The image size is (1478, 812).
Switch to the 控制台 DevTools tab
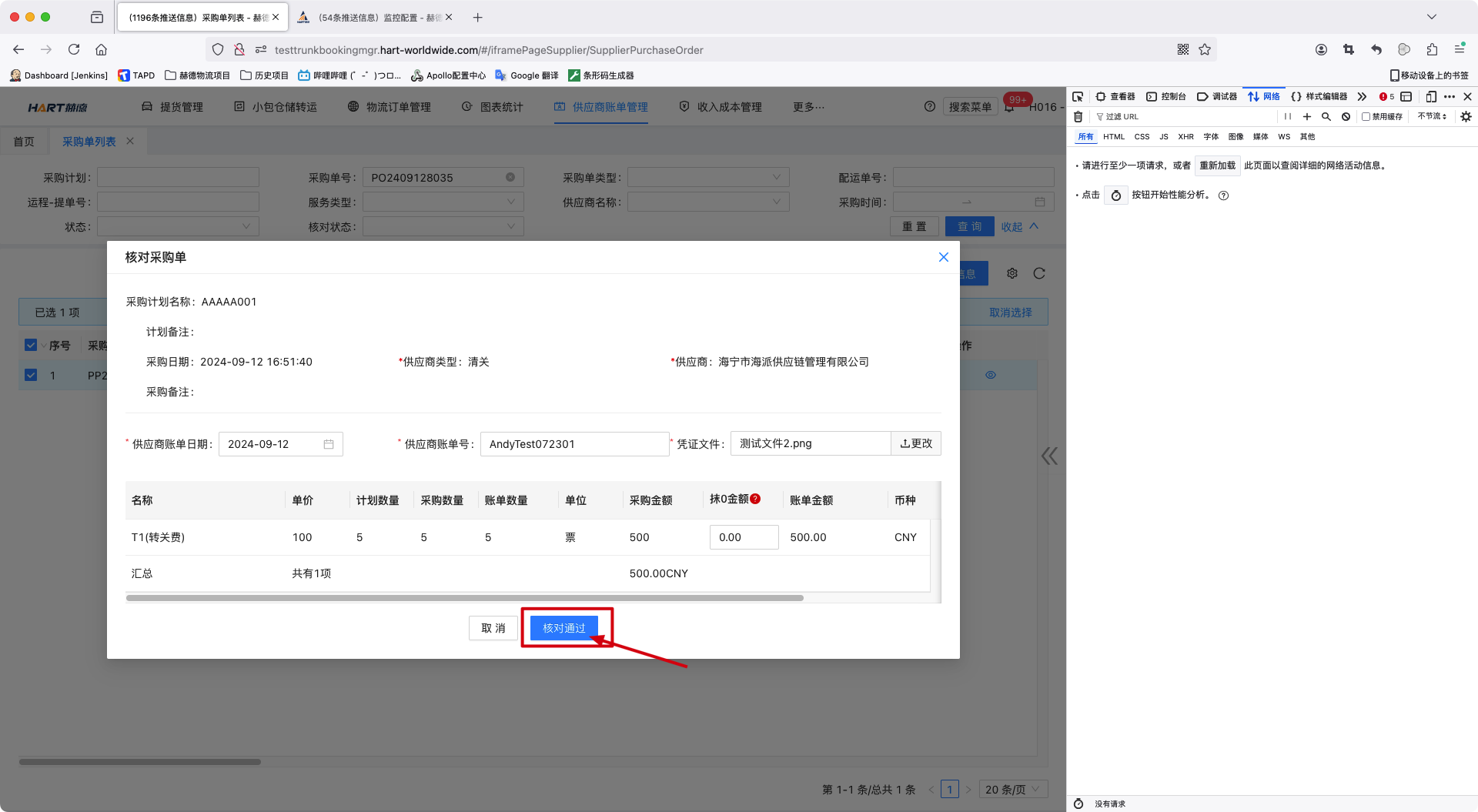1166,96
